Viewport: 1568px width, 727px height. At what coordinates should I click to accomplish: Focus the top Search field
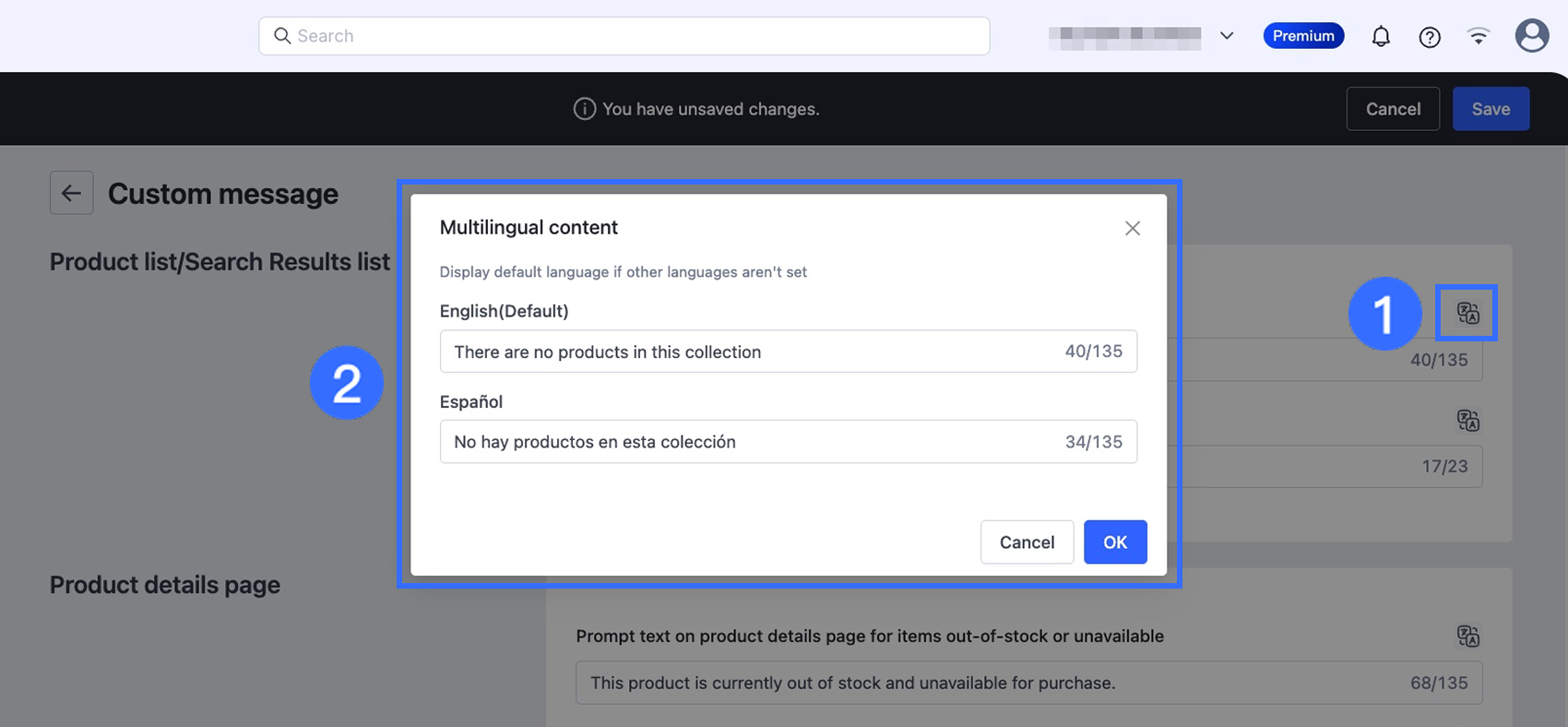[x=636, y=36]
